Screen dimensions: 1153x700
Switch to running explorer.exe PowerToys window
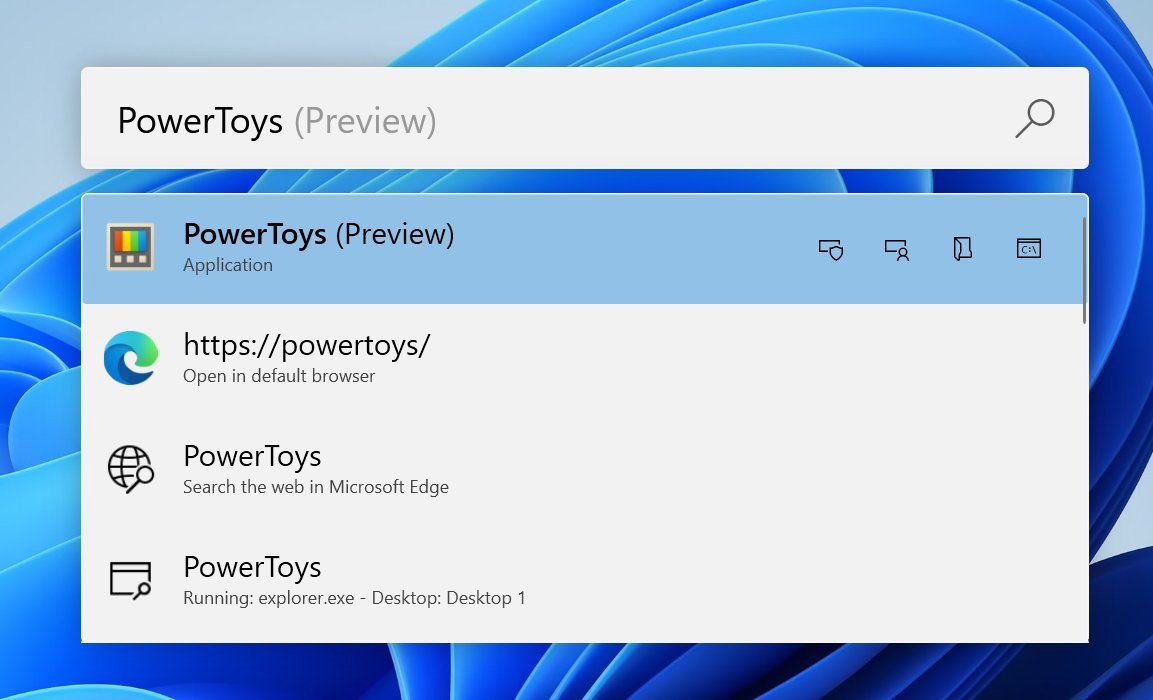[584, 581]
